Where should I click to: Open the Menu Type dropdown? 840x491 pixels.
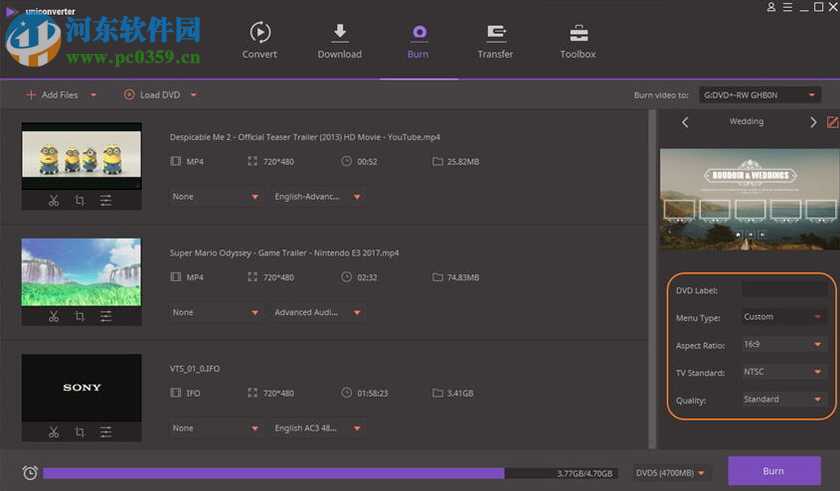[x=784, y=317]
